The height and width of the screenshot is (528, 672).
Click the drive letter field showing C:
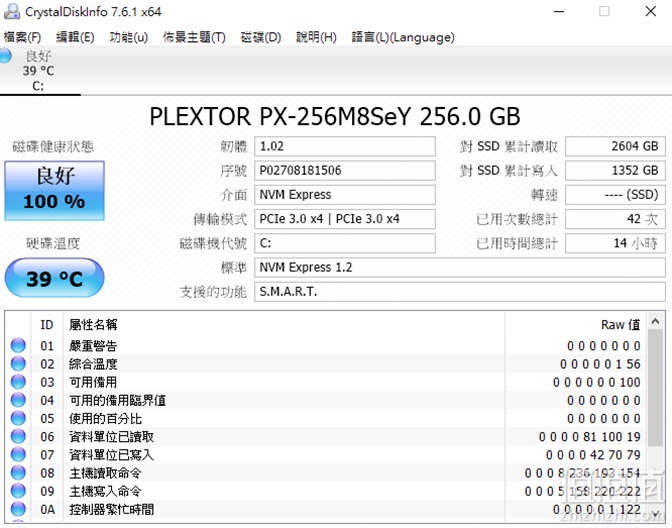(345, 243)
